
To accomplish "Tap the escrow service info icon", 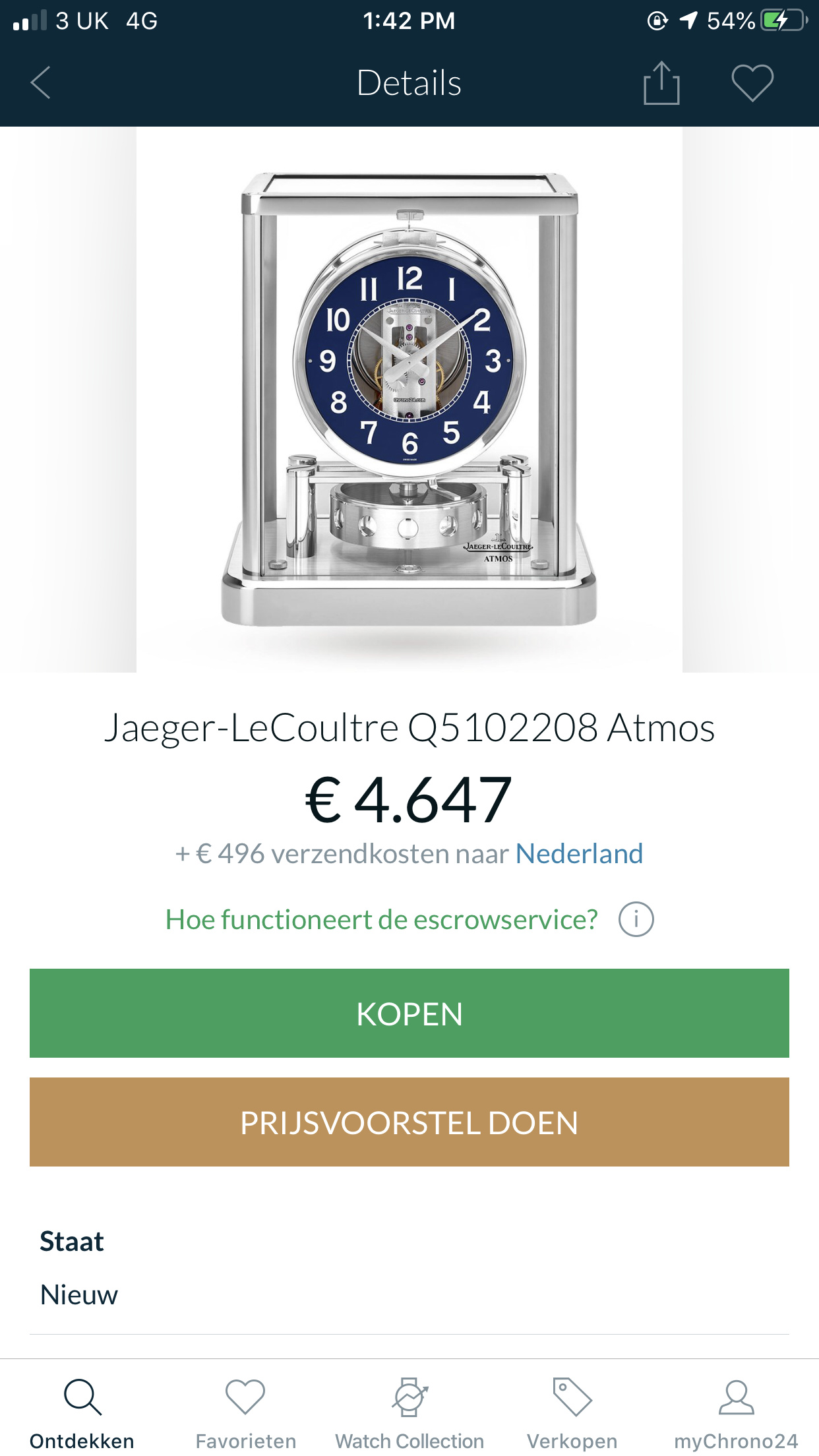I will tap(636, 919).
